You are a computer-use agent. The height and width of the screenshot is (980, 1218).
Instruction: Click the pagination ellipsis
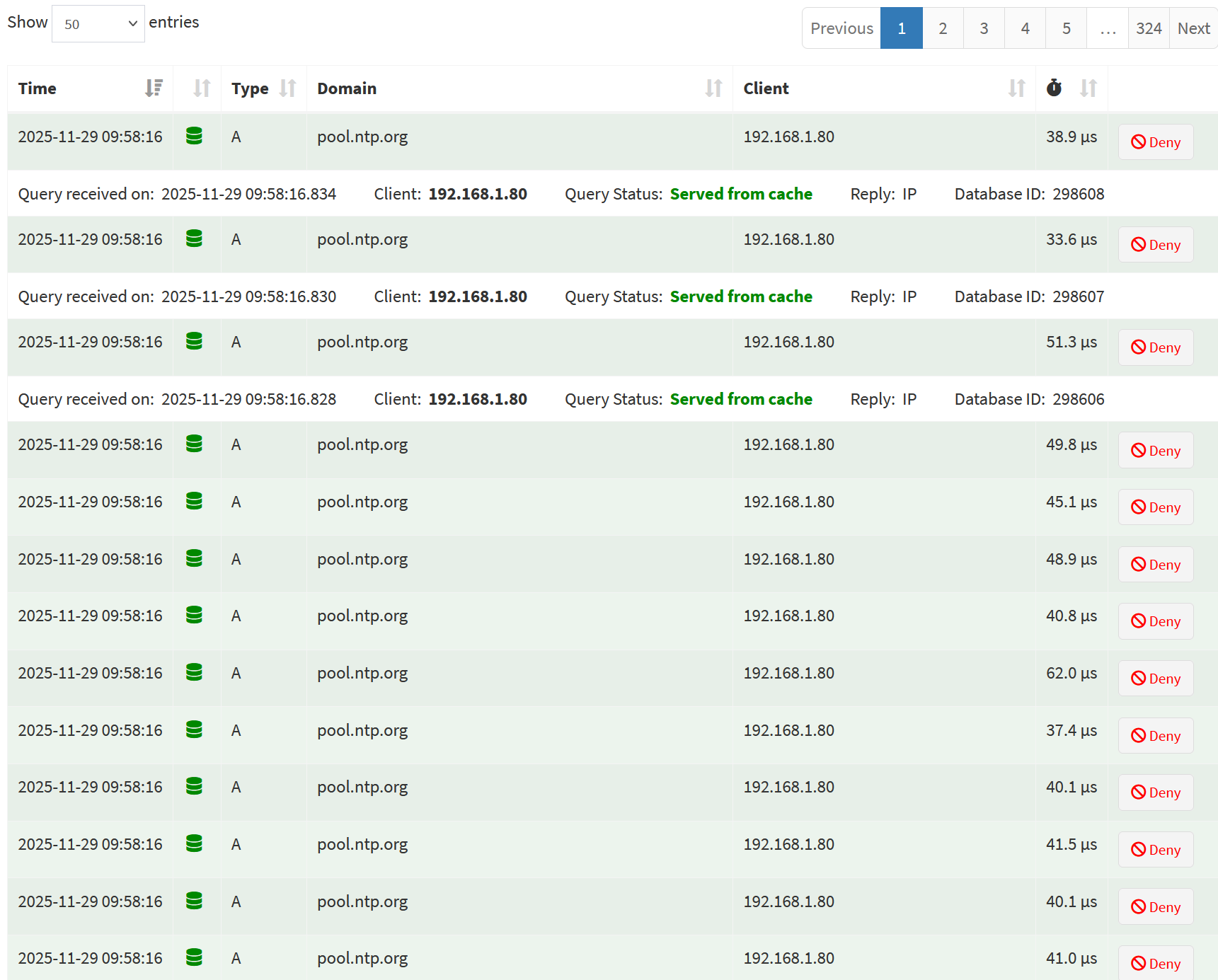click(1107, 28)
